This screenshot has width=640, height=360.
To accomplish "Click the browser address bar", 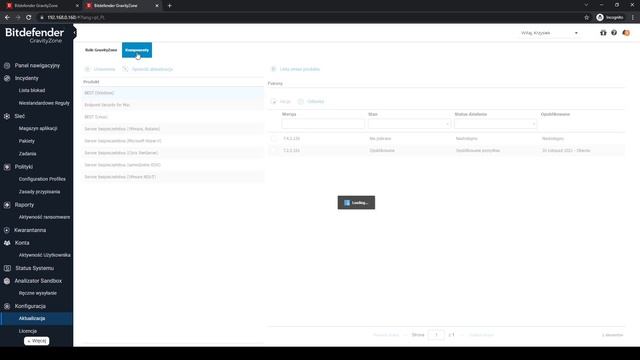I will point(310,17).
